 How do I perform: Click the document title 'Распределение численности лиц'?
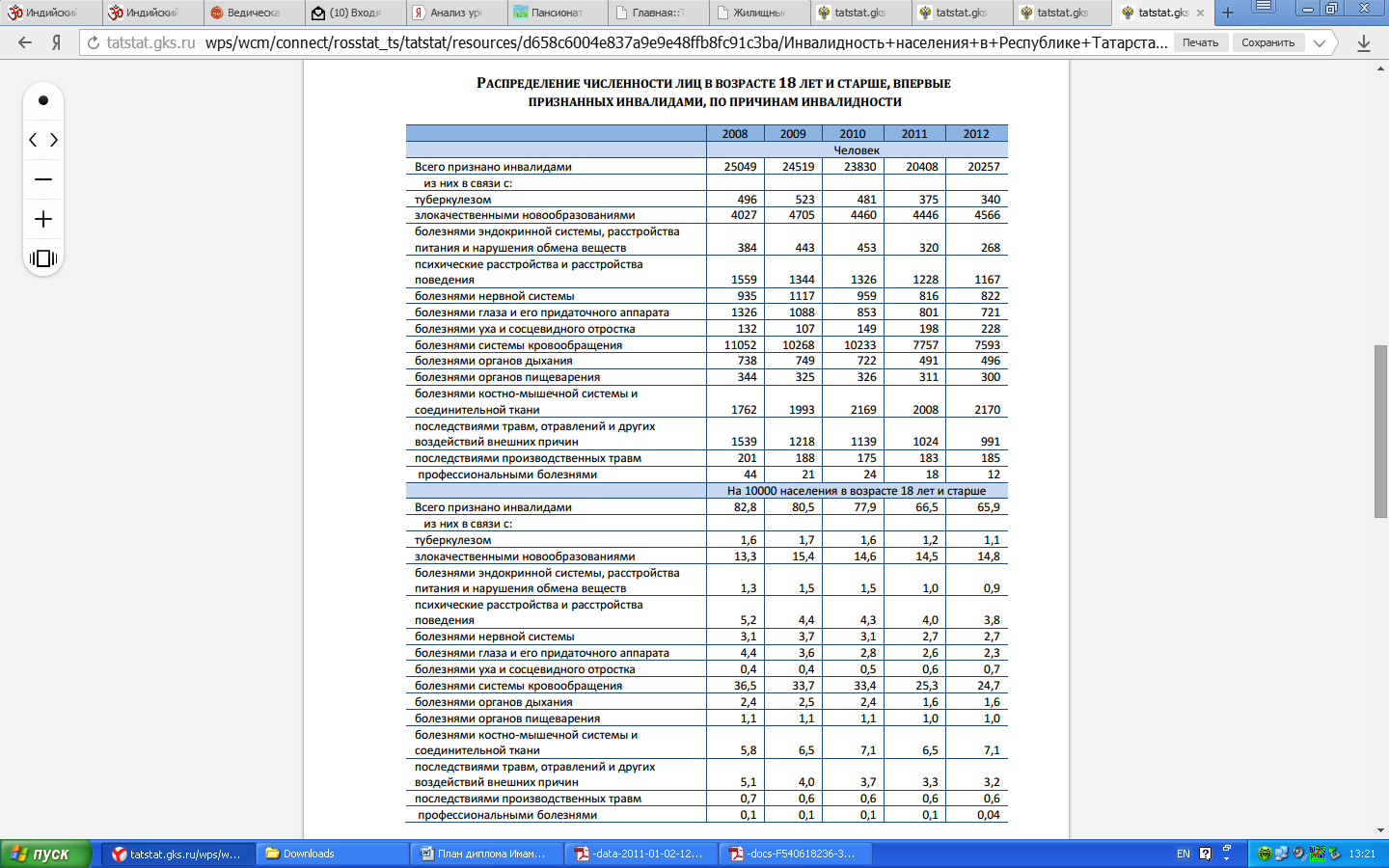tap(715, 92)
